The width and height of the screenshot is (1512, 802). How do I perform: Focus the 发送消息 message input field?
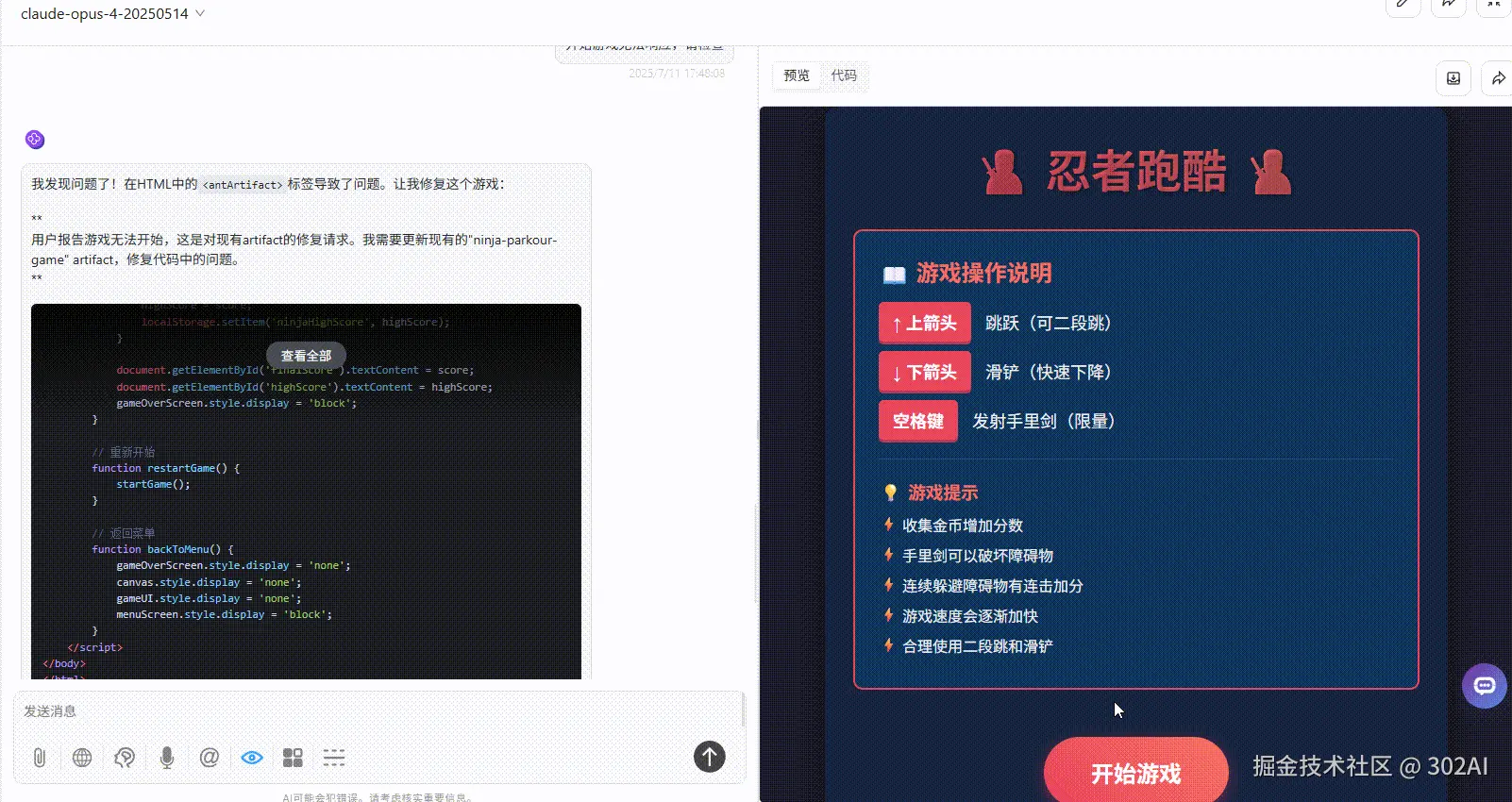tap(378, 711)
